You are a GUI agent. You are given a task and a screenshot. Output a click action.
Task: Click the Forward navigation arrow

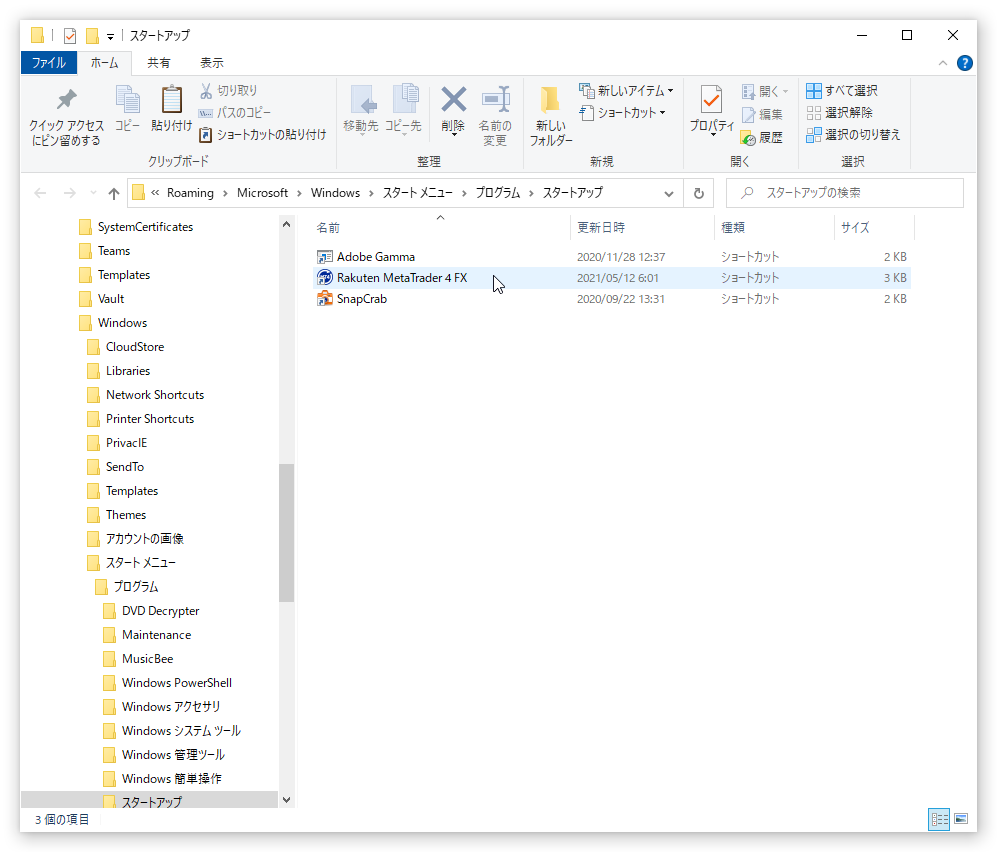click(70, 193)
